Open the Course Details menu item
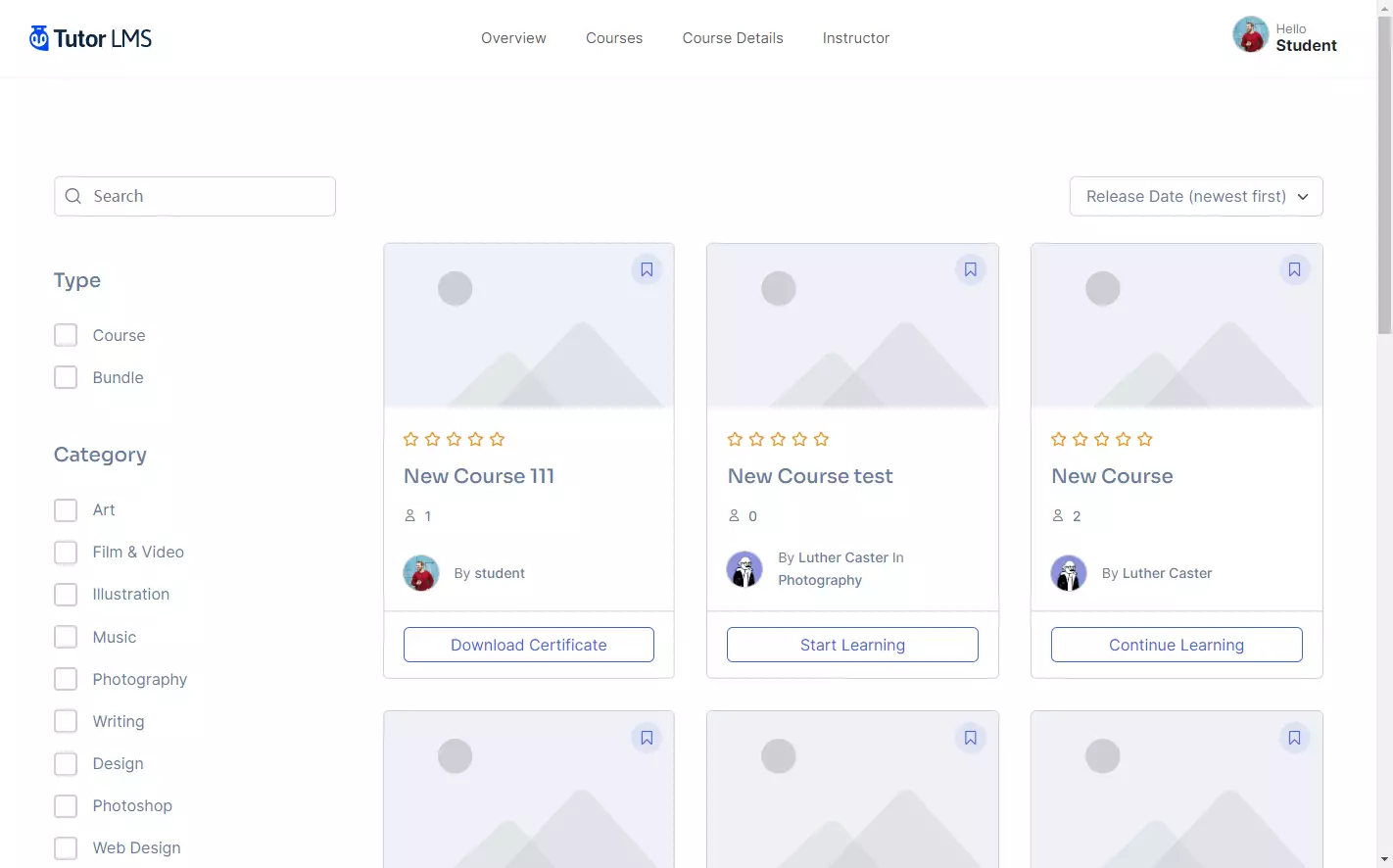 point(733,38)
